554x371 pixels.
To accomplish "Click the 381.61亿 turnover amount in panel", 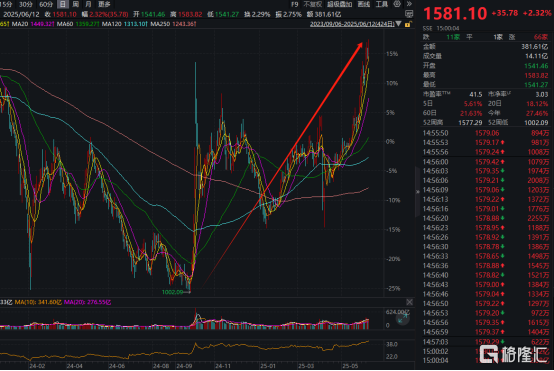I will click(x=535, y=47).
